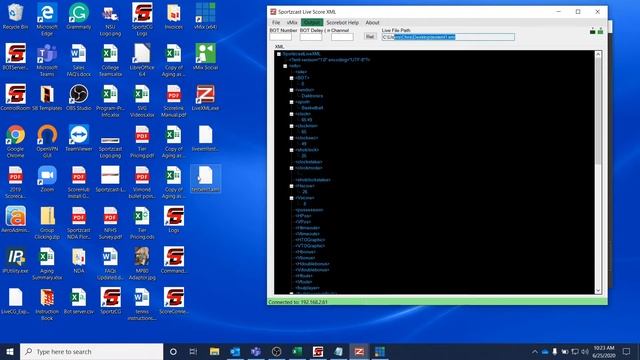Image resolution: width=640 pixels, height=360 pixels.
Task: Select the LibreOffice 6.4 desktop shortcut
Action: [x=142, y=60]
